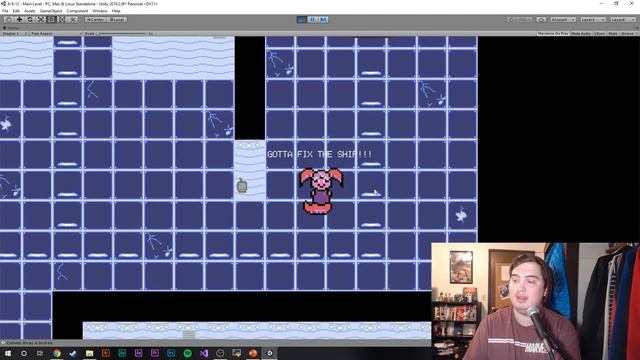Screen dimensions: 640x360
Task: Toggle the Local handle rotation button
Action: [x=117, y=20]
